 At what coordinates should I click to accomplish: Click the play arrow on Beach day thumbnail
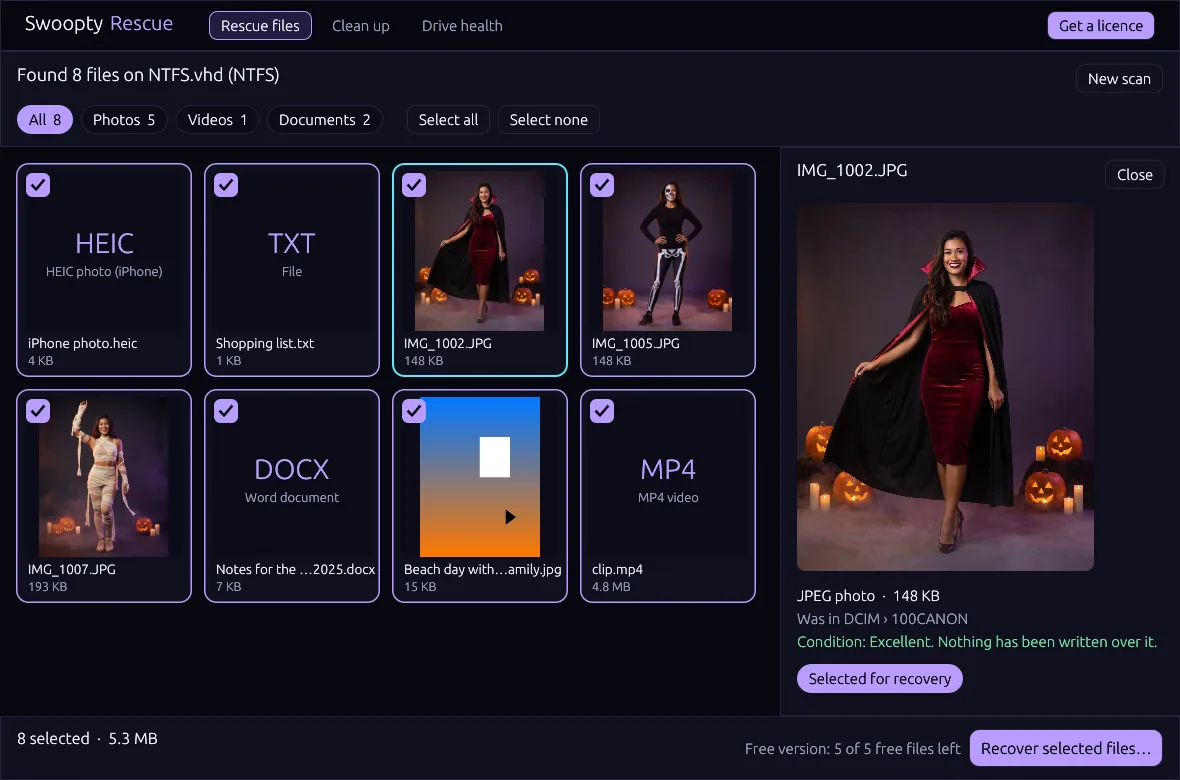[x=510, y=517]
